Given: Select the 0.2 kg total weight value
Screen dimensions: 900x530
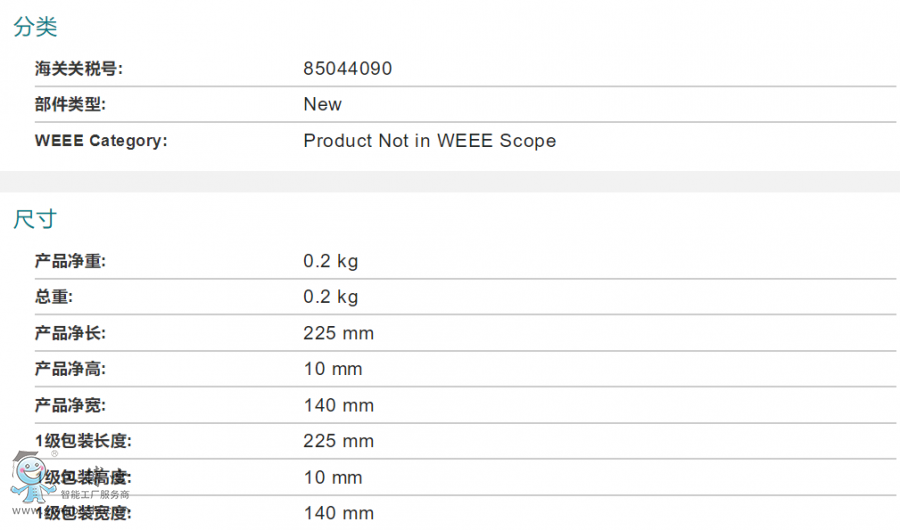Looking at the screenshot, I should (331, 297).
